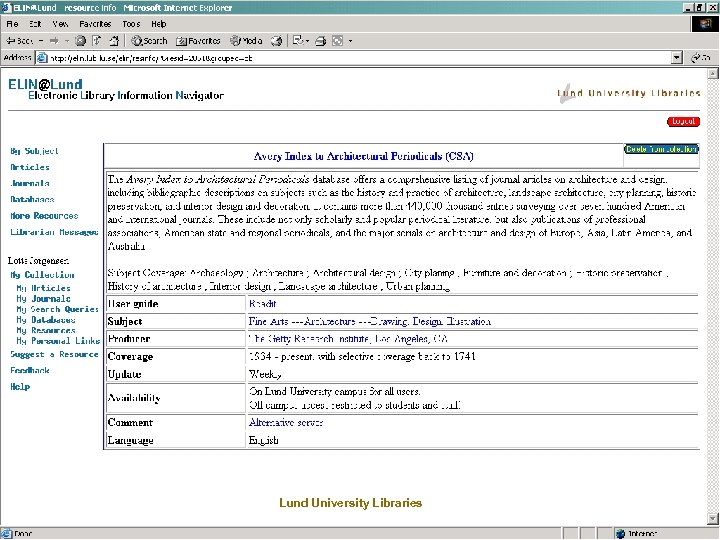Click the IE logo in title bar
This screenshot has width=720, height=540.
tap(6, 7)
